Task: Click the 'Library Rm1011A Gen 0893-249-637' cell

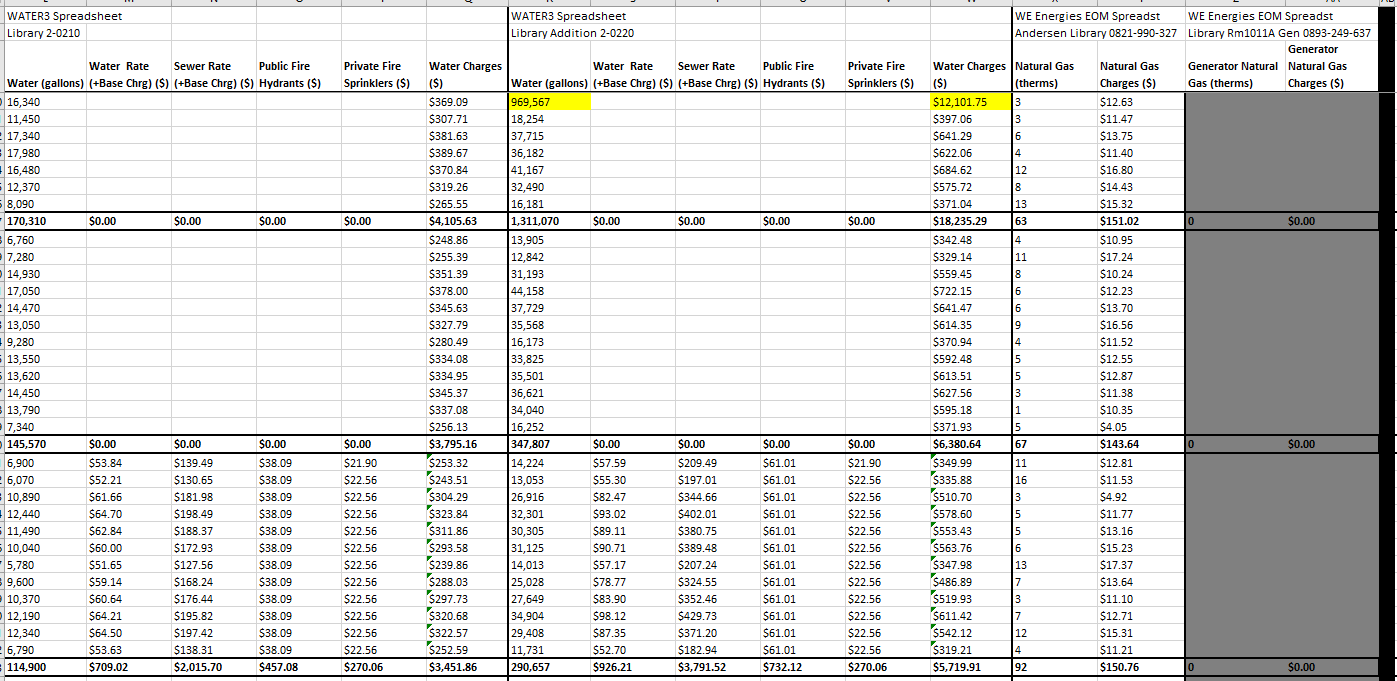Action: click(x=1279, y=33)
